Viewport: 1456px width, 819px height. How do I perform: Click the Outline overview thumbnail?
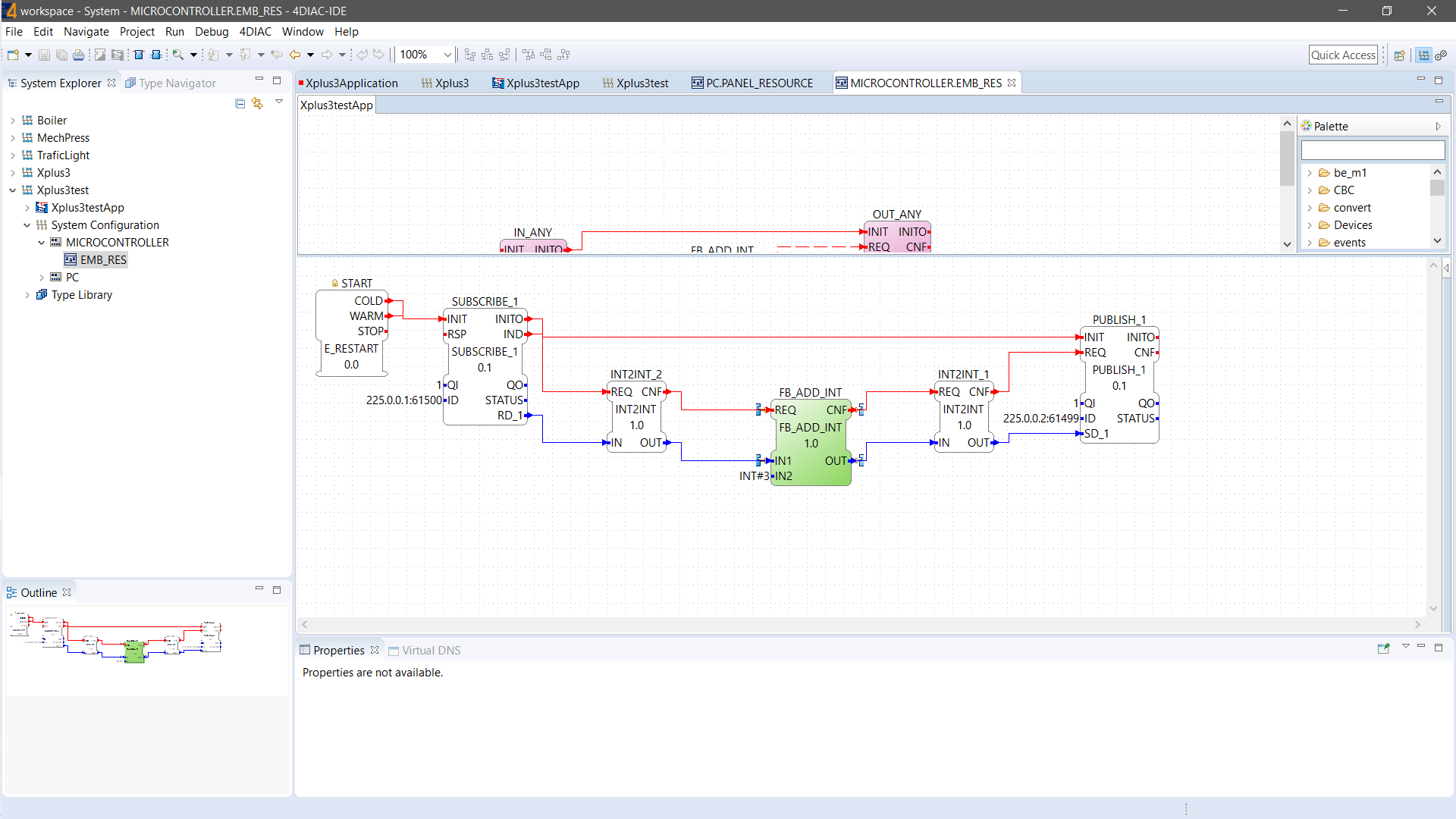(146, 651)
